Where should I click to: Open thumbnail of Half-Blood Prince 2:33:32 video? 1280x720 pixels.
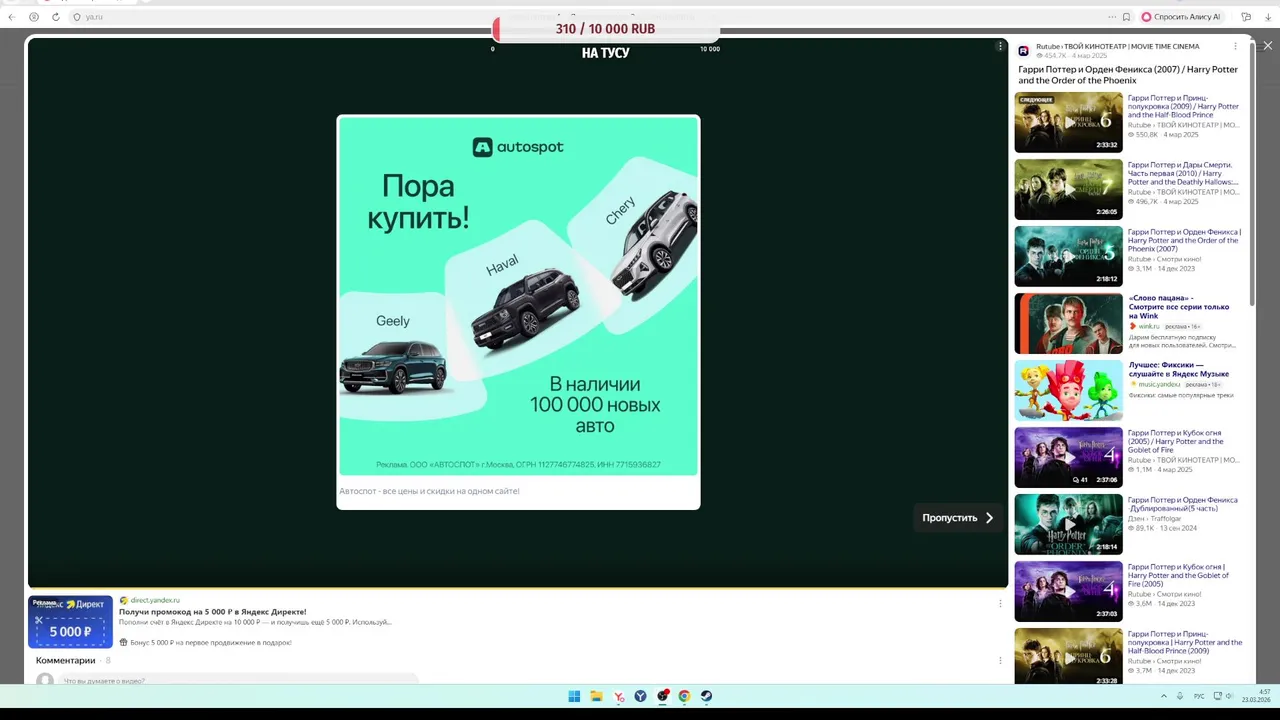click(x=1068, y=122)
